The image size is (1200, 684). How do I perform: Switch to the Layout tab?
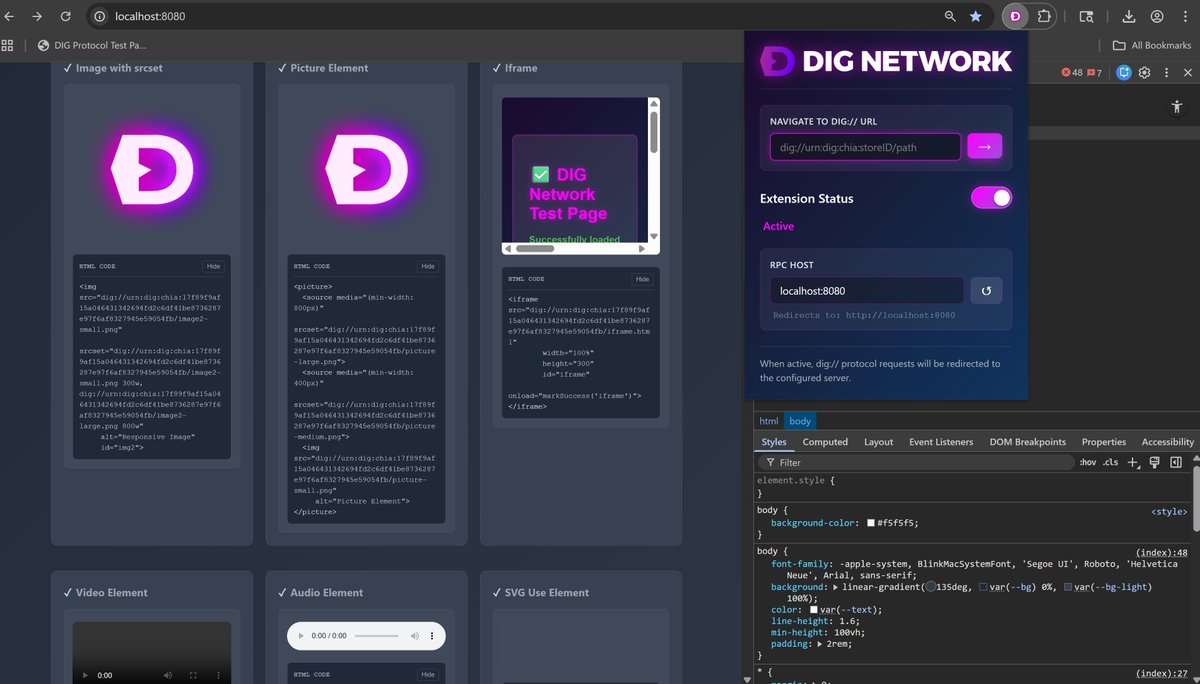(878, 441)
